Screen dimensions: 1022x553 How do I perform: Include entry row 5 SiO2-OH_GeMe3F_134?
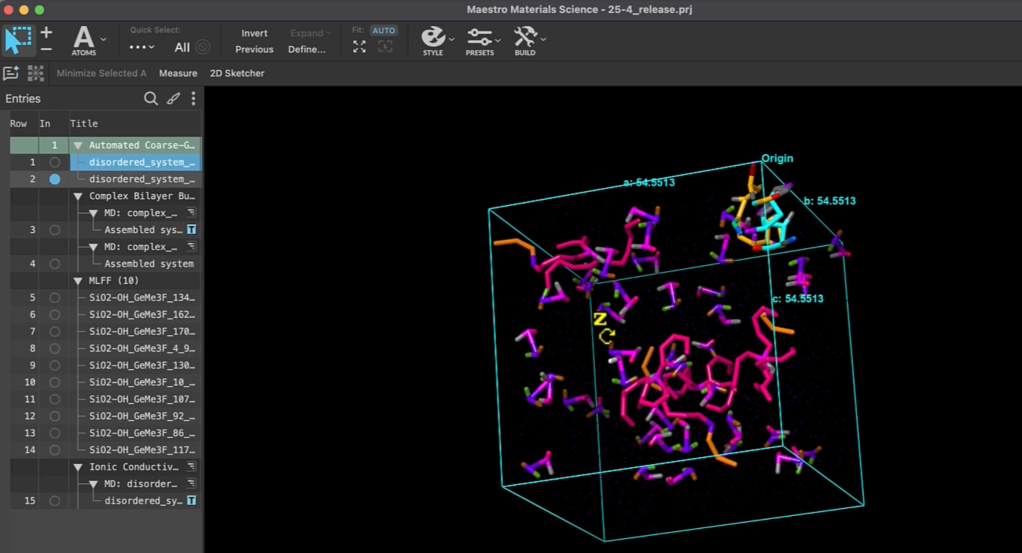click(55, 298)
